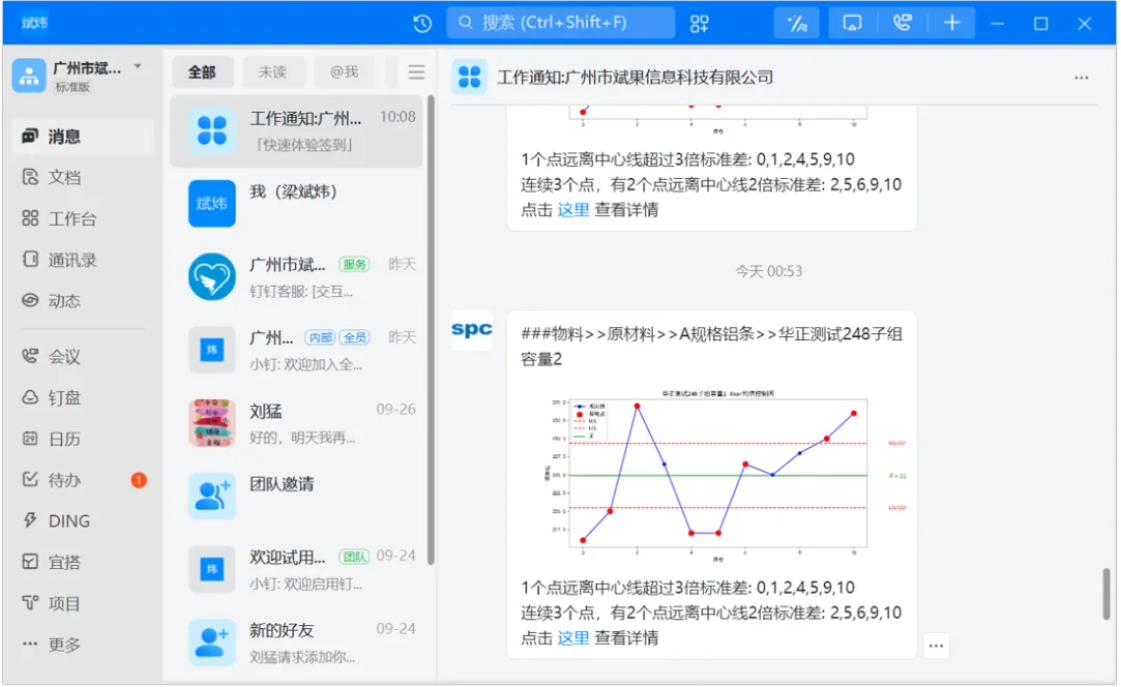Click the app grid icon beside search
1121x687 pixels.
699,23
